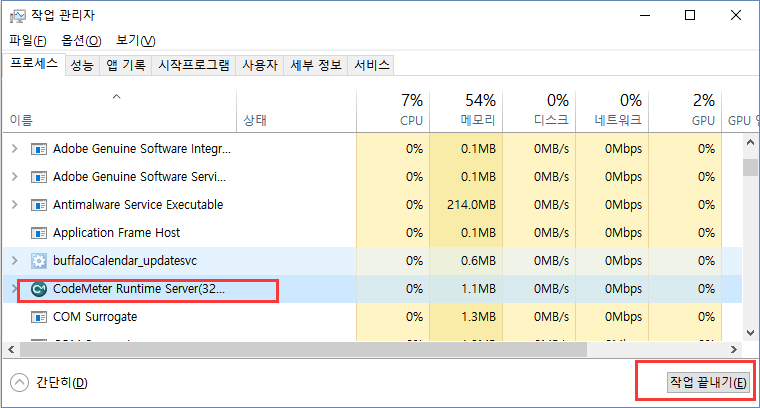Click the Adobe Genuine Software Integr... process icon
This screenshot has height=408, width=760.
pos(39,149)
